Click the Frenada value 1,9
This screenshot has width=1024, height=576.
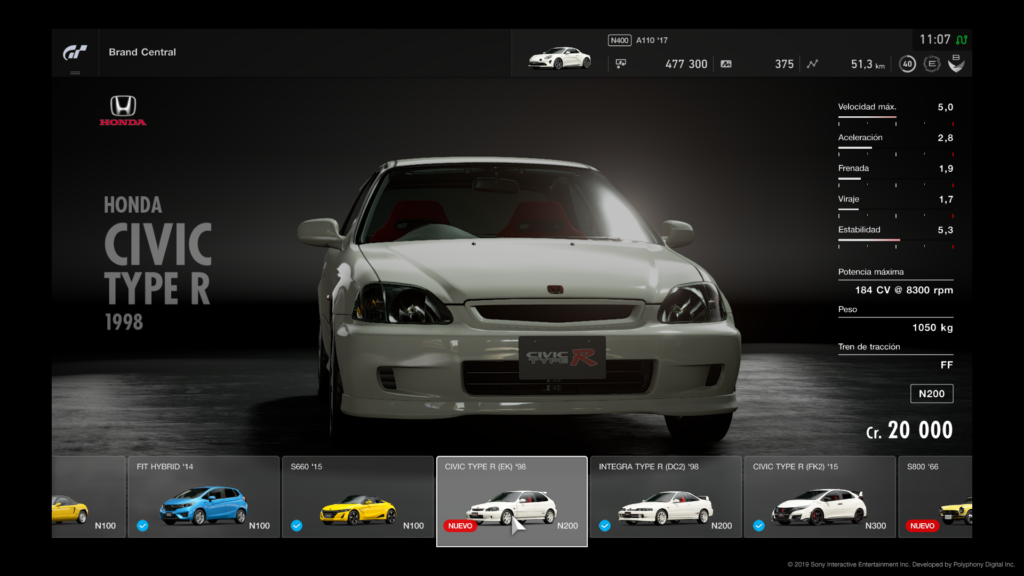(946, 168)
